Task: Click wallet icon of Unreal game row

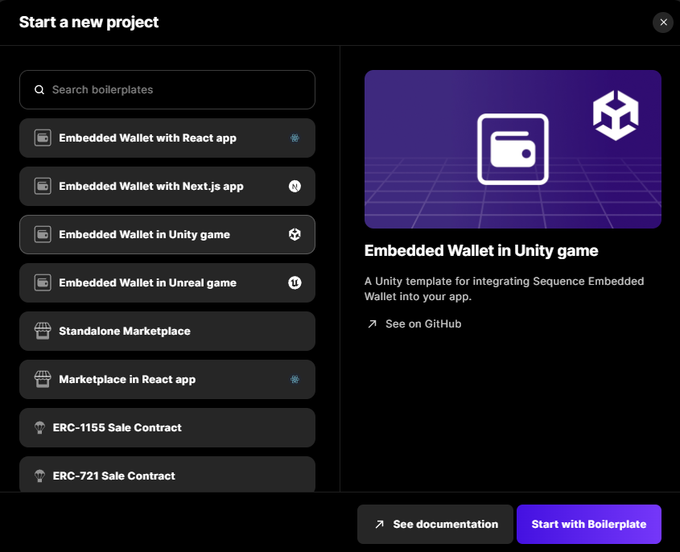Action: coord(42,283)
